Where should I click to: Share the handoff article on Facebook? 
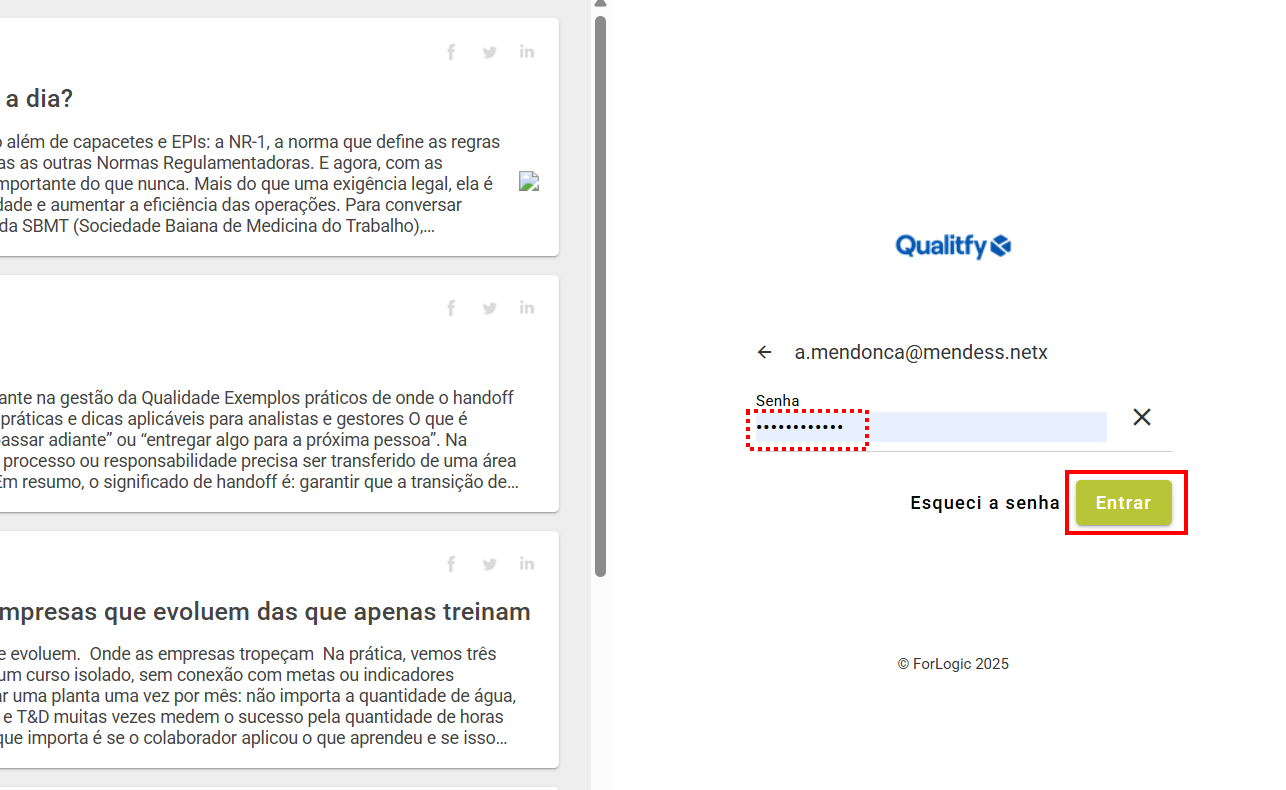coord(451,308)
